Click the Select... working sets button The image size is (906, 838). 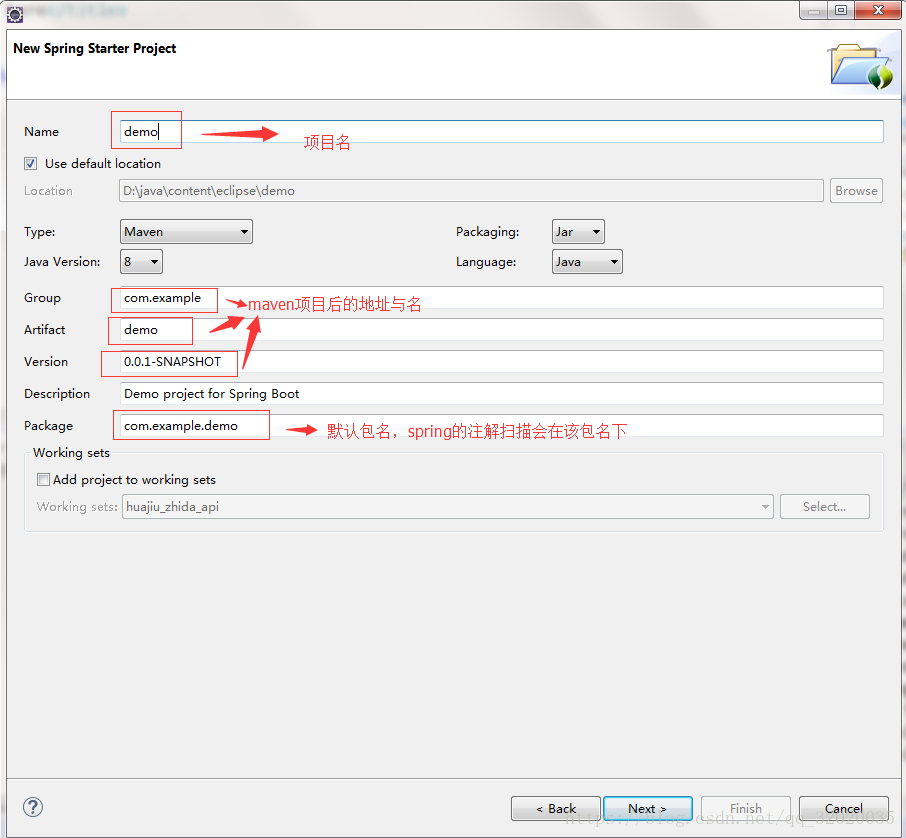825,507
